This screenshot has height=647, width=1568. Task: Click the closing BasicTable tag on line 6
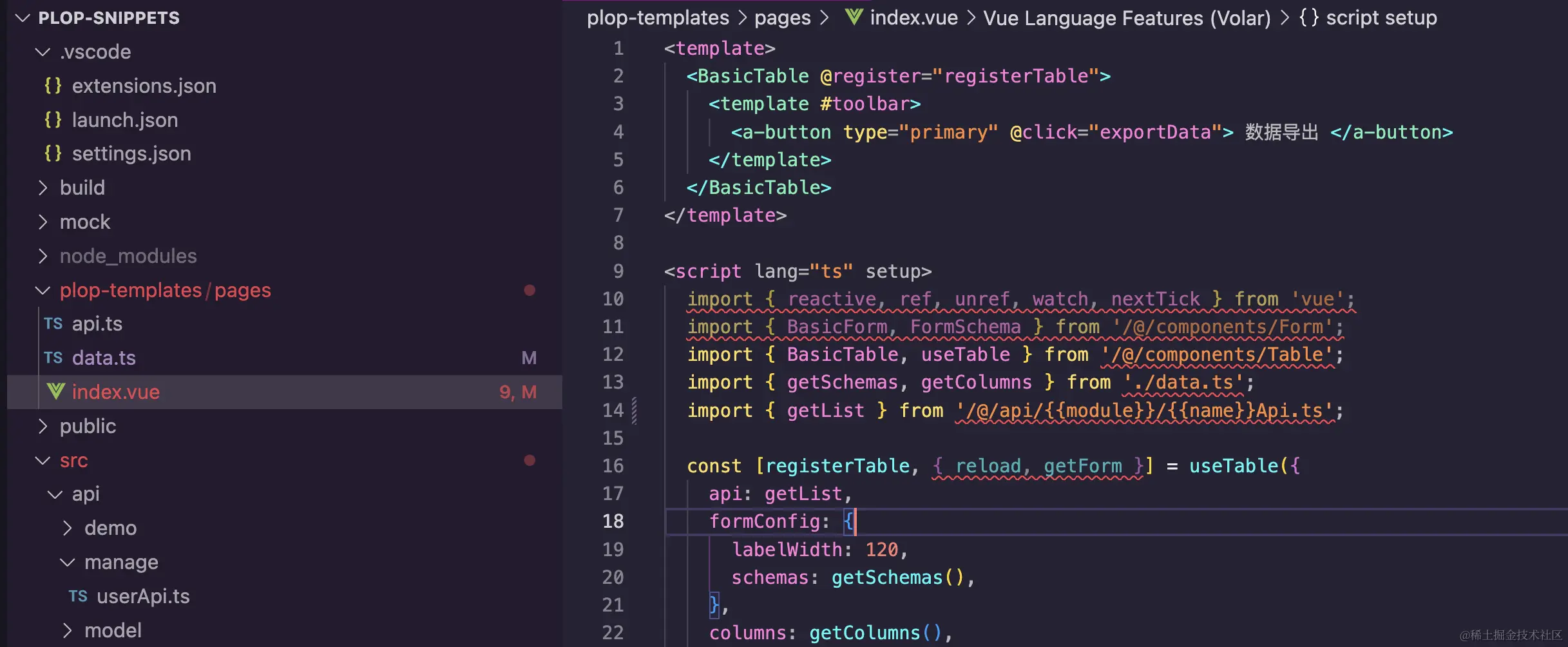pyautogui.click(x=759, y=188)
